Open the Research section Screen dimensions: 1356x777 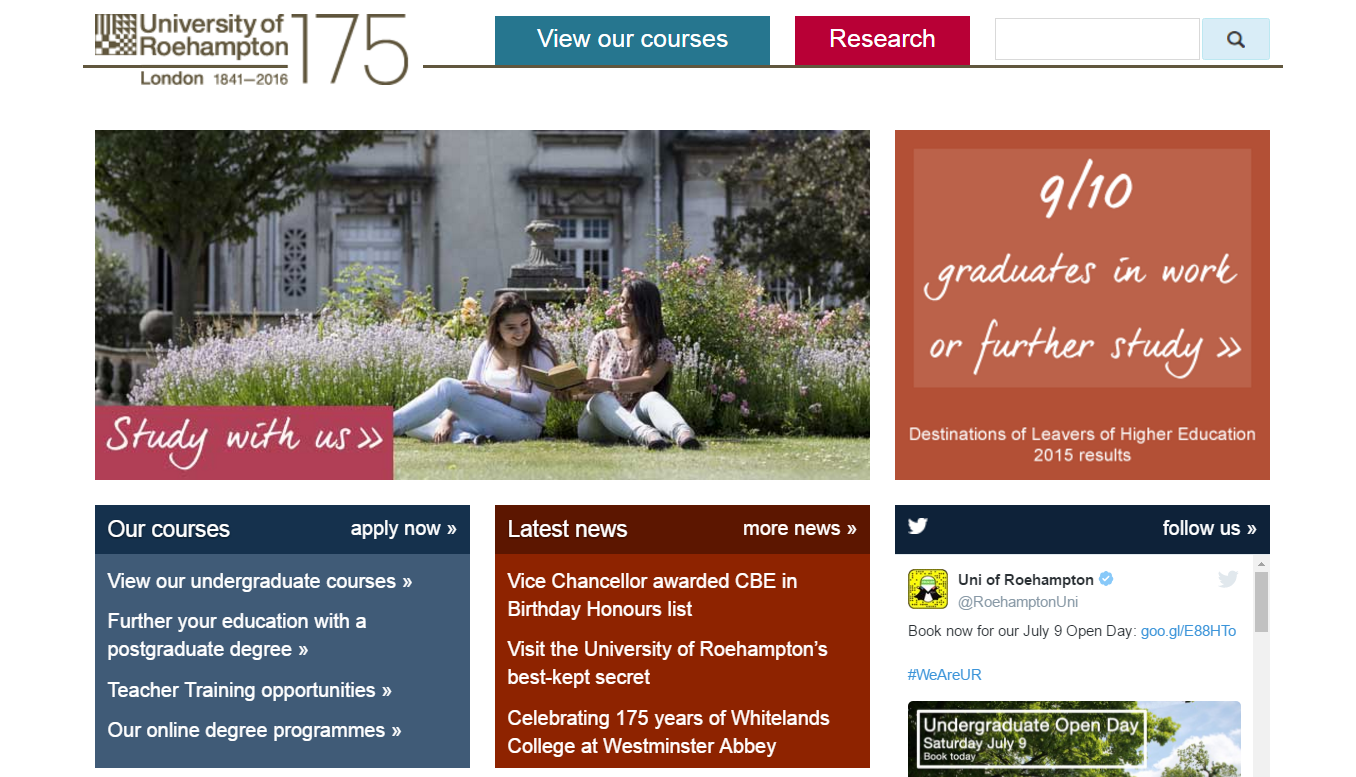tap(881, 39)
